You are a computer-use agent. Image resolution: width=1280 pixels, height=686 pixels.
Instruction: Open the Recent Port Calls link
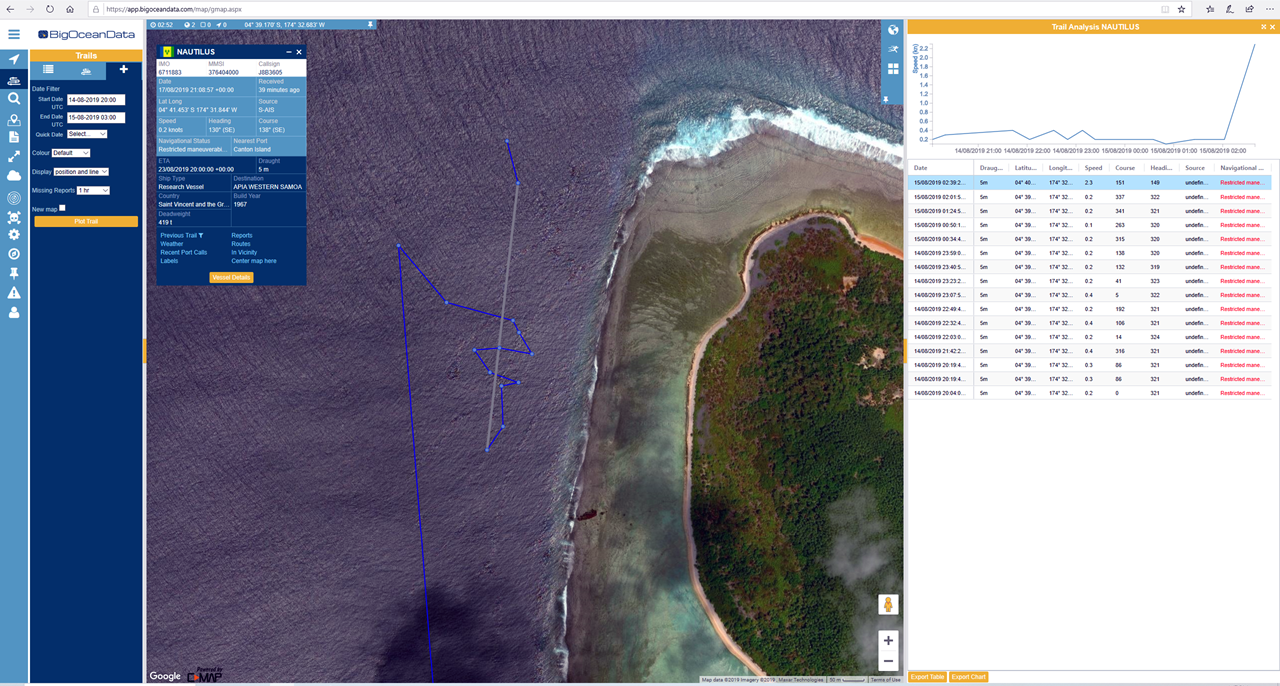183,252
